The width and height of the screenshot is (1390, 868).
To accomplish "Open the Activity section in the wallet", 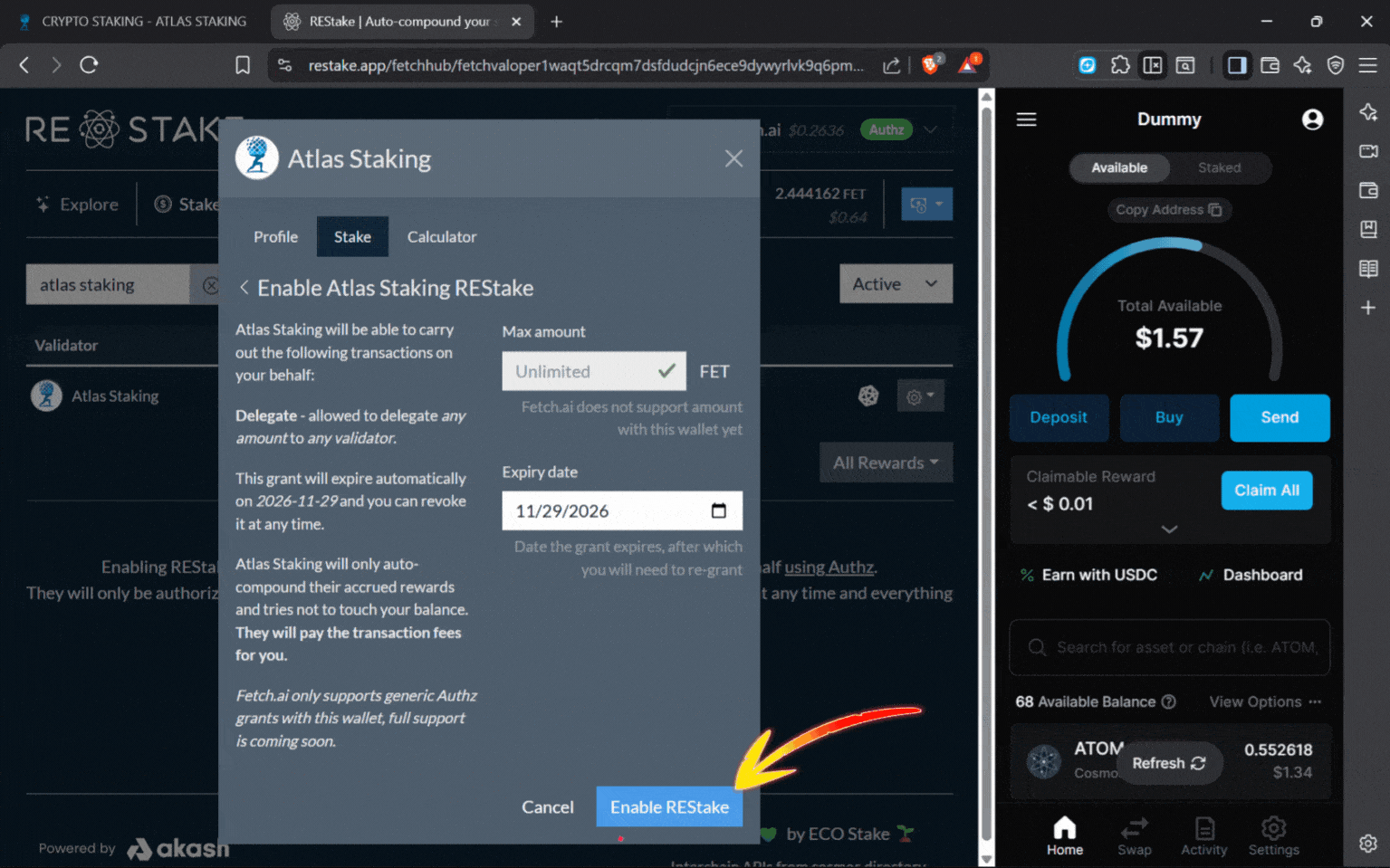I will (1203, 835).
